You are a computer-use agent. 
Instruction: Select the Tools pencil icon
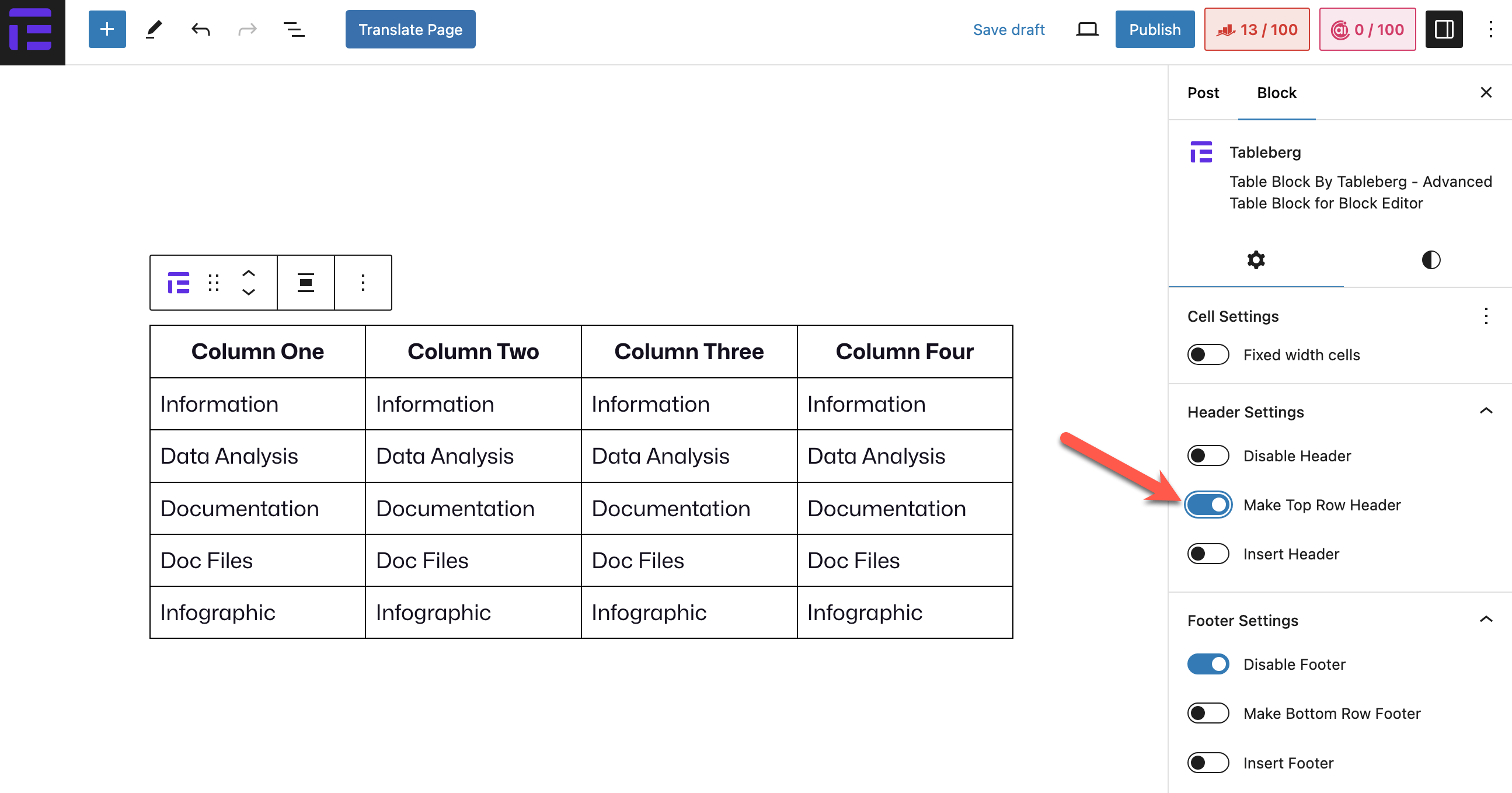pyautogui.click(x=154, y=29)
